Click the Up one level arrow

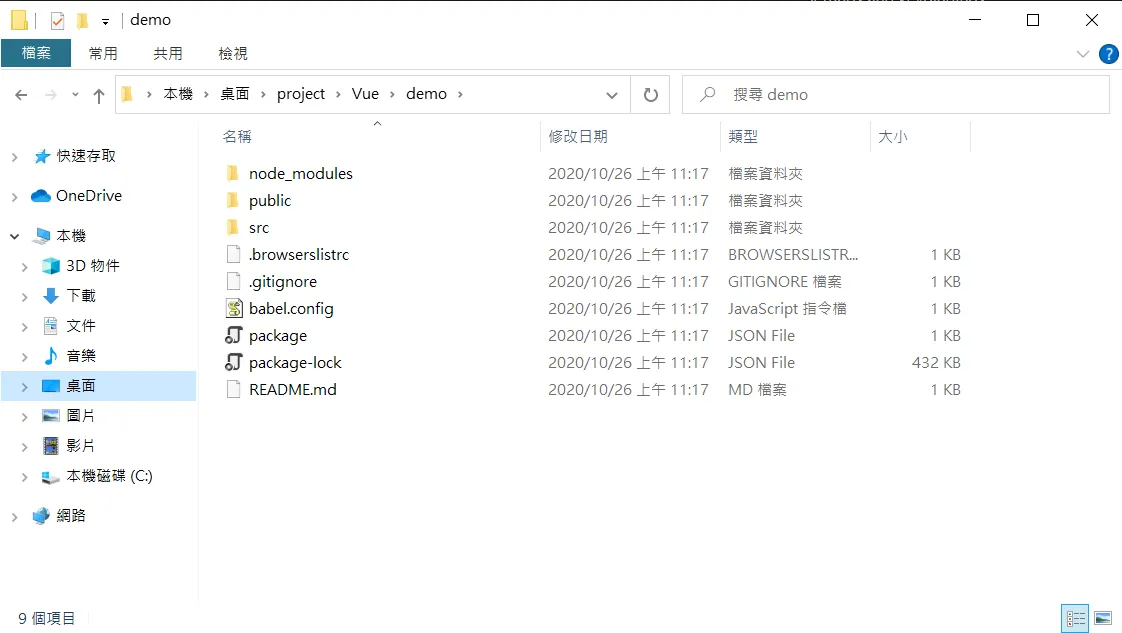[98, 95]
